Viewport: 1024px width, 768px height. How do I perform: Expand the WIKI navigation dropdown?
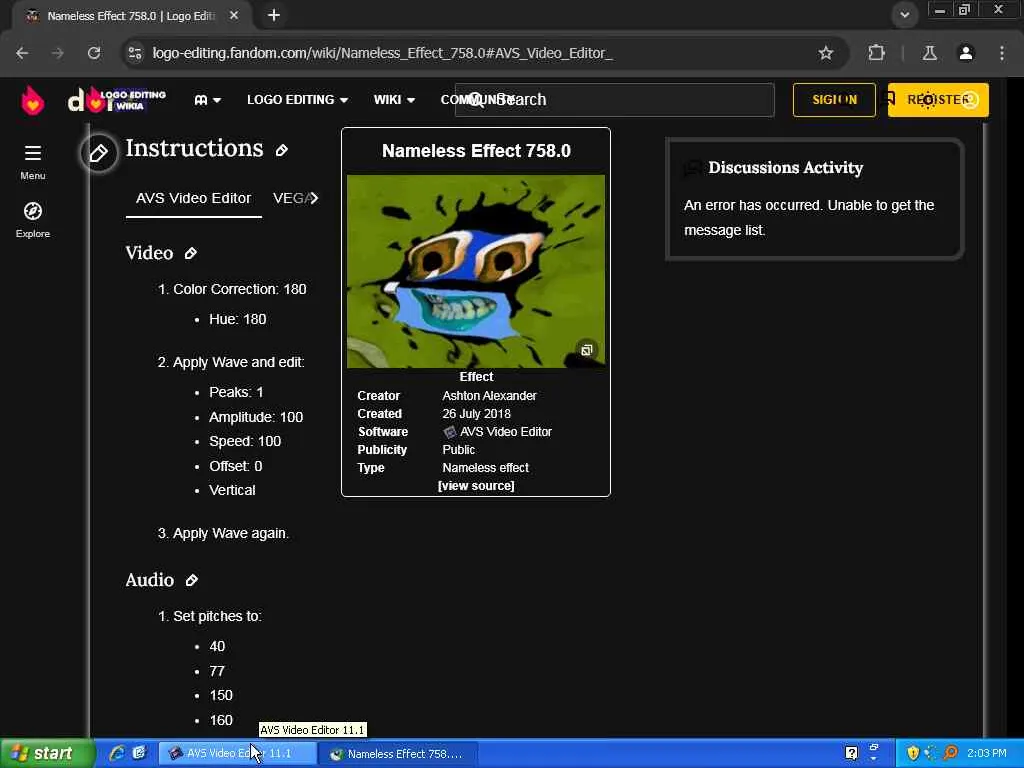pyautogui.click(x=394, y=100)
